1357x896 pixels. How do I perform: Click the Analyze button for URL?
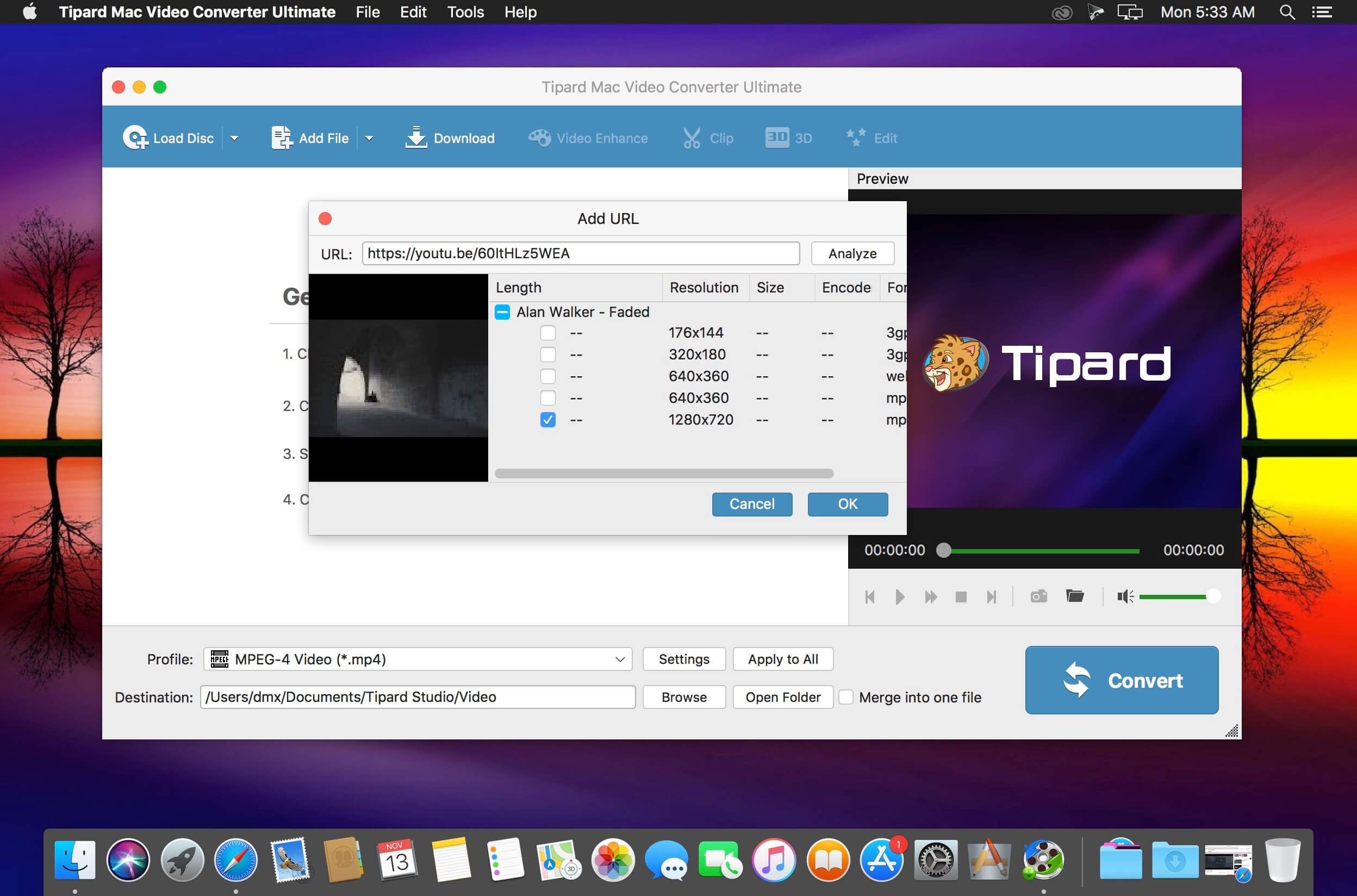click(852, 253)
